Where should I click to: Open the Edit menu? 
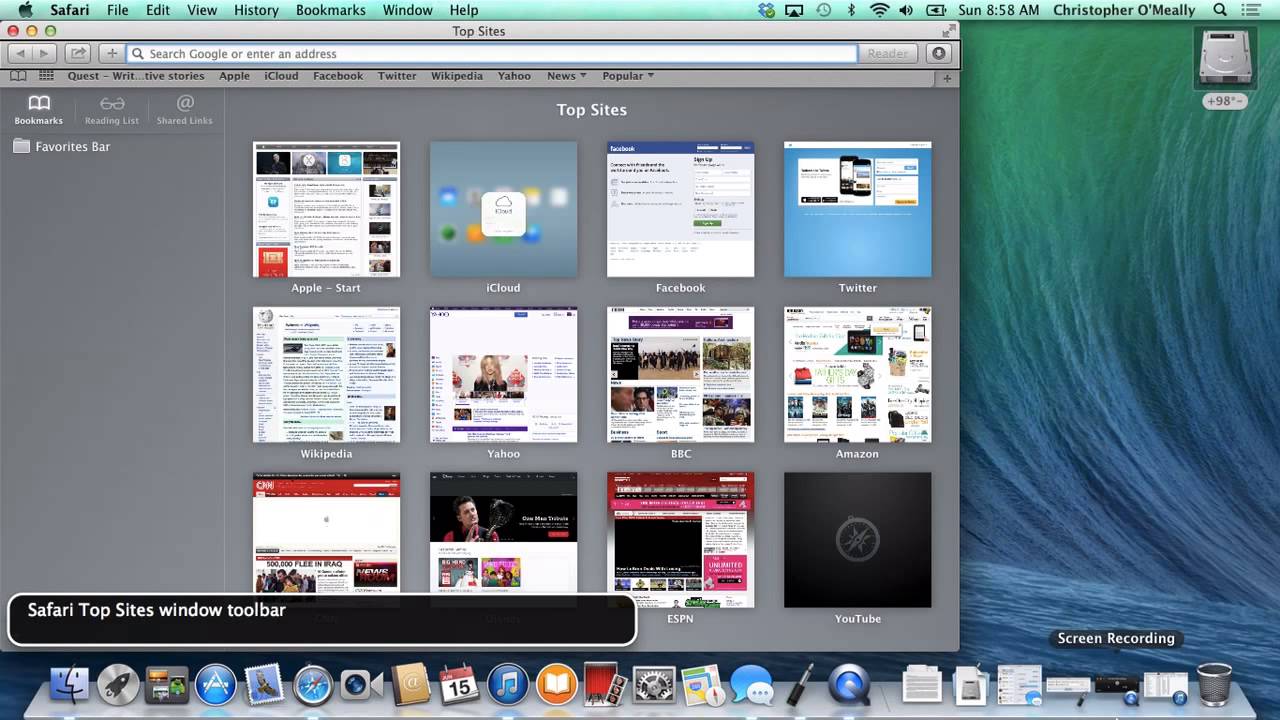(x=157, y=10)
